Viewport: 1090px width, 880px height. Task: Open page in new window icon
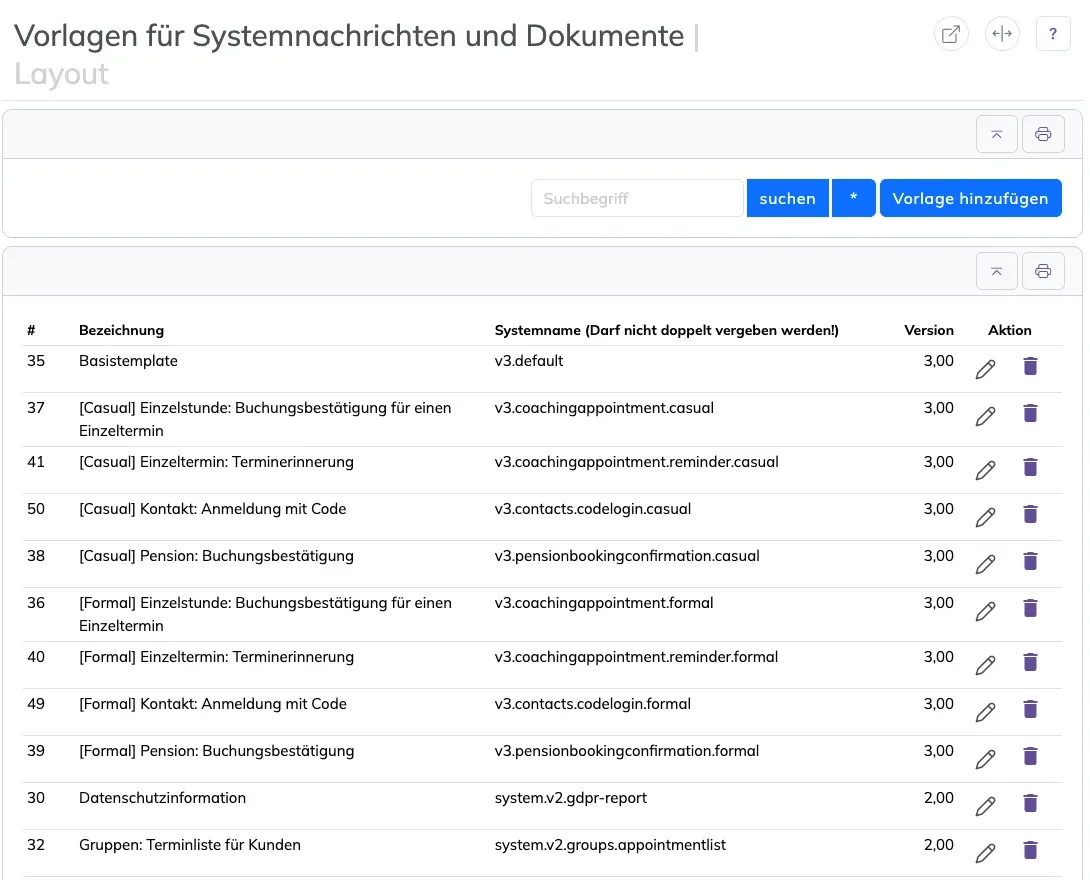950,34
